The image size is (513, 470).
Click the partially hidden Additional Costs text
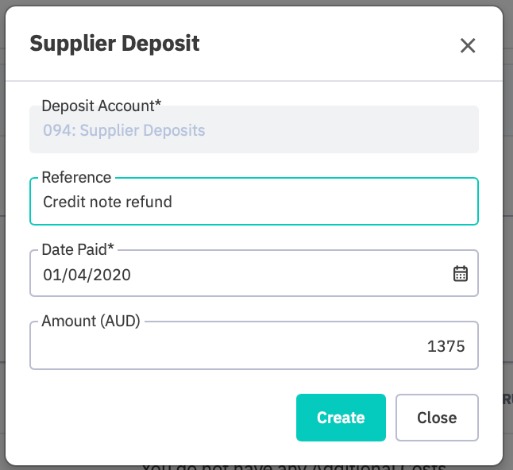(294, 467)
